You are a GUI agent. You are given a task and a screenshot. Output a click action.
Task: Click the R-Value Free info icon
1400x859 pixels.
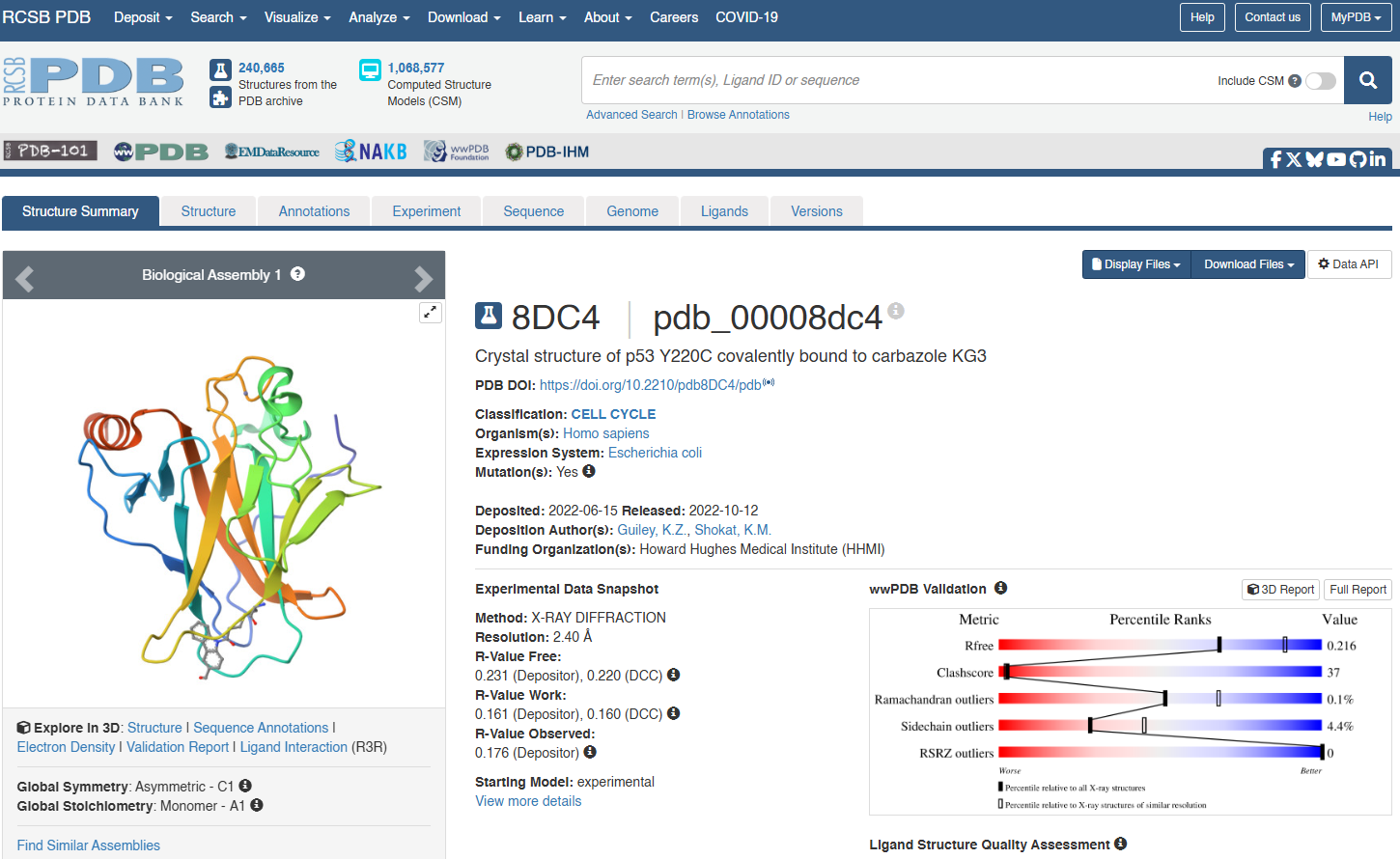(673, 675)
